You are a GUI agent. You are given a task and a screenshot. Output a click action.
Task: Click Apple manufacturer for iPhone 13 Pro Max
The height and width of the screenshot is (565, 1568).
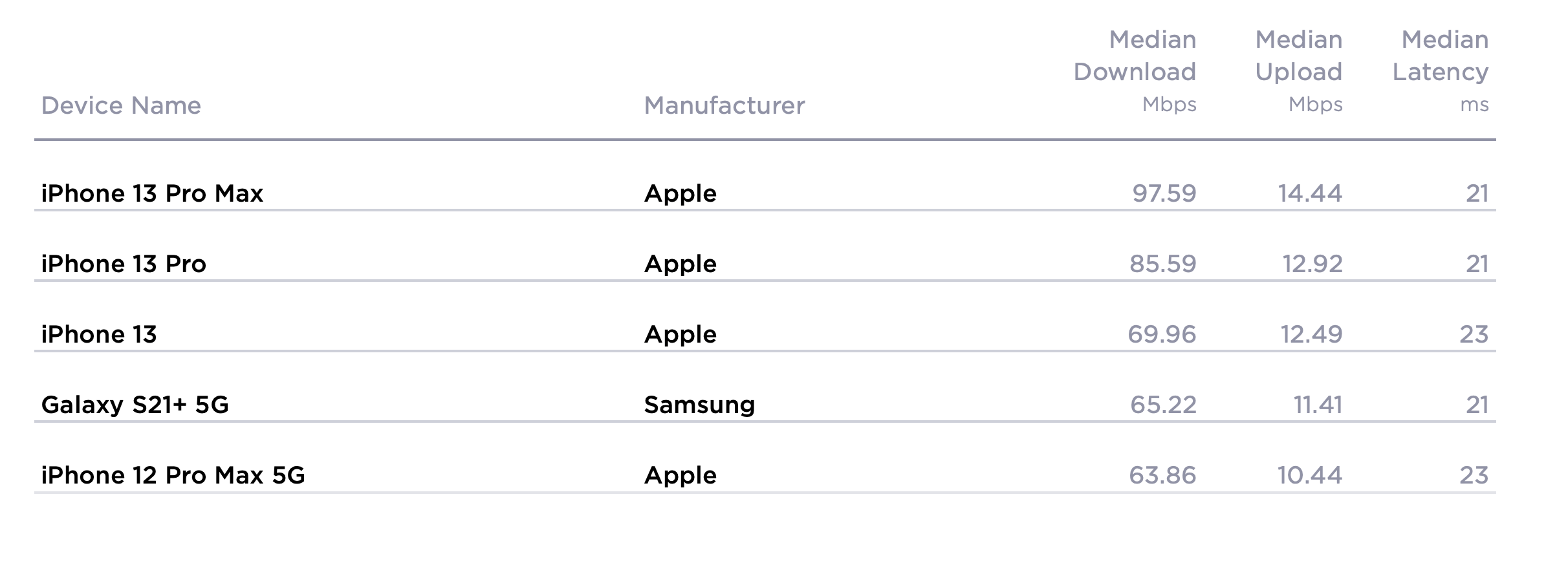[x=681, y=193]
